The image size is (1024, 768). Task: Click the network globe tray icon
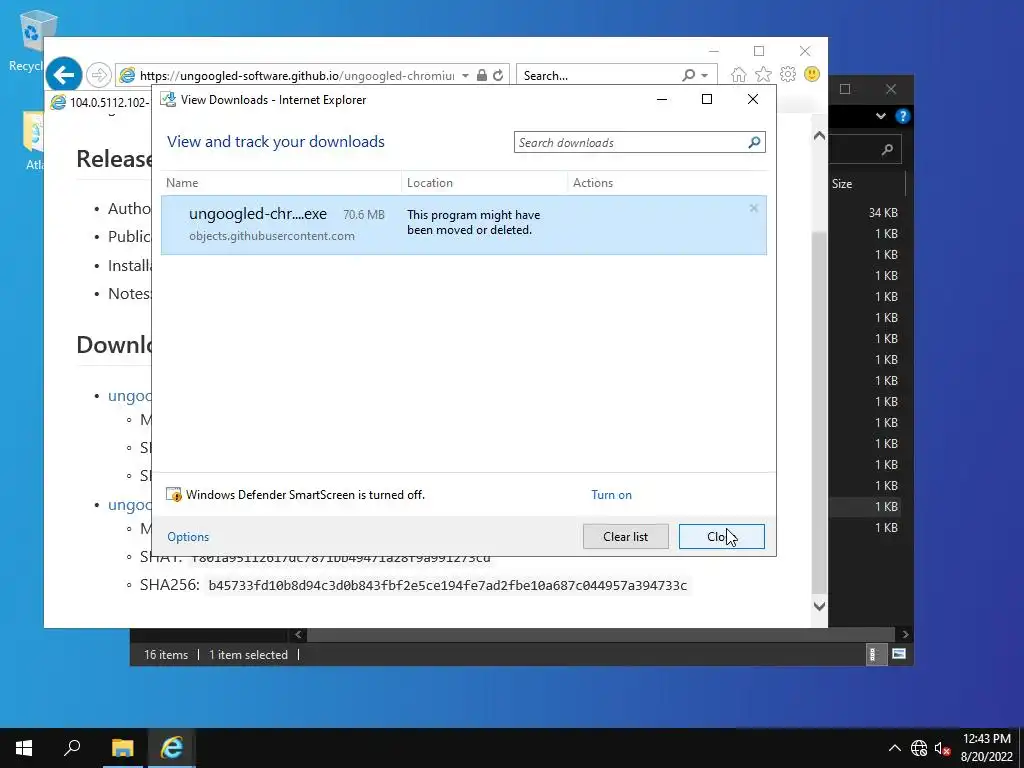point(919,748)
